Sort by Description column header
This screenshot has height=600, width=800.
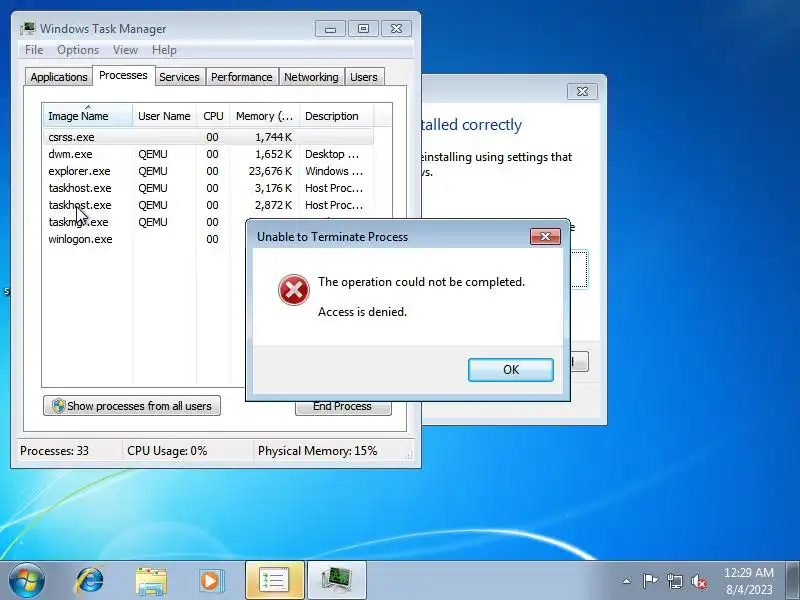(337, 116)
